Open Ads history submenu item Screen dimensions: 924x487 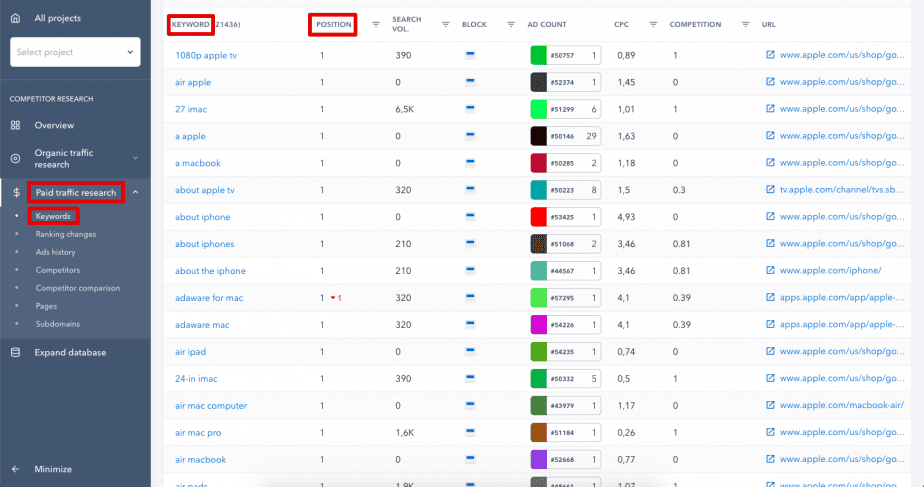55,252
